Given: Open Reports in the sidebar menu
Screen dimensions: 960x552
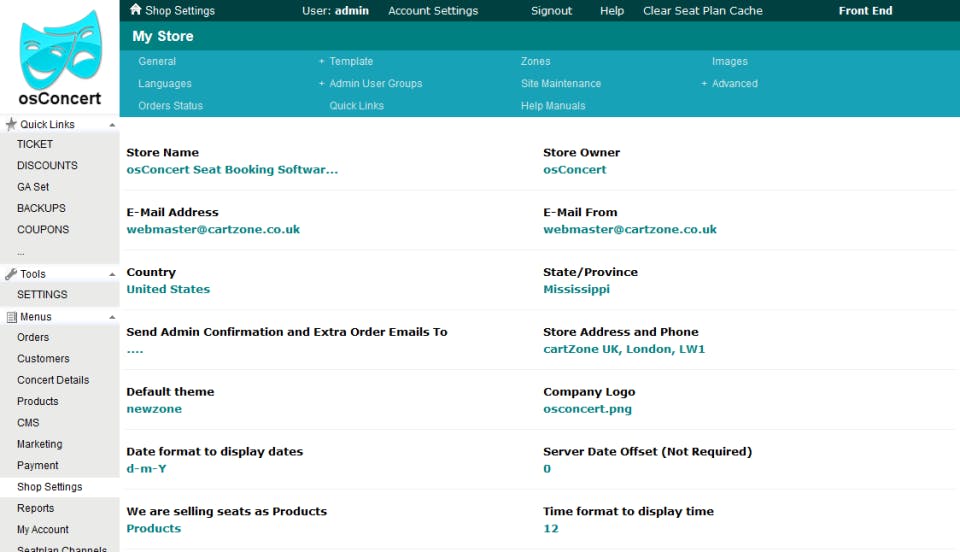Looking at the screenshot, I should [36, 509].
